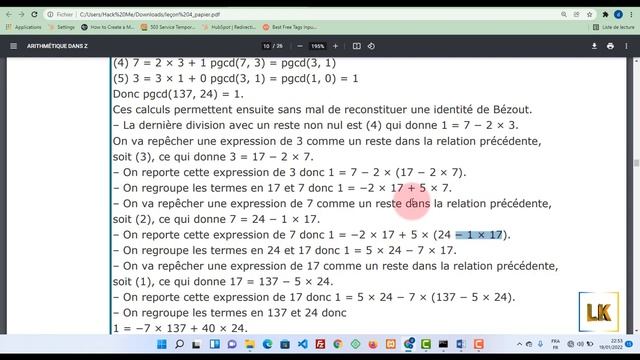
Task: Click the line '1 = −7 × 137 + 40 × 24.'
Action: pyautogui.click(x=180, y=328)
